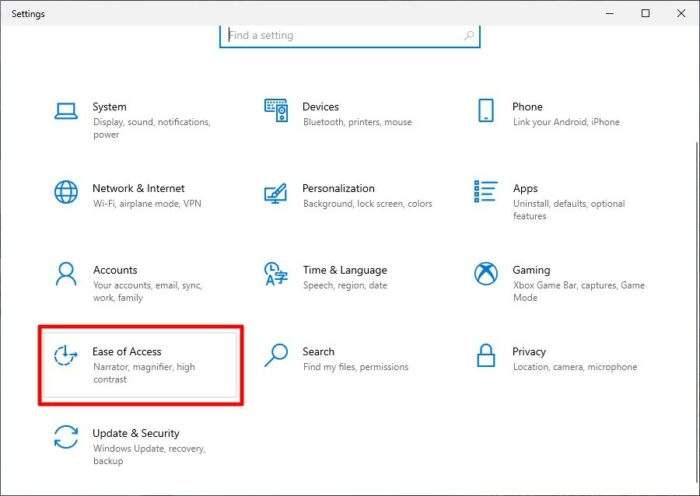Viewport: 700px width, 496px height.
Task: Select the Search magnifying glass icon
Action: [276, 355]
